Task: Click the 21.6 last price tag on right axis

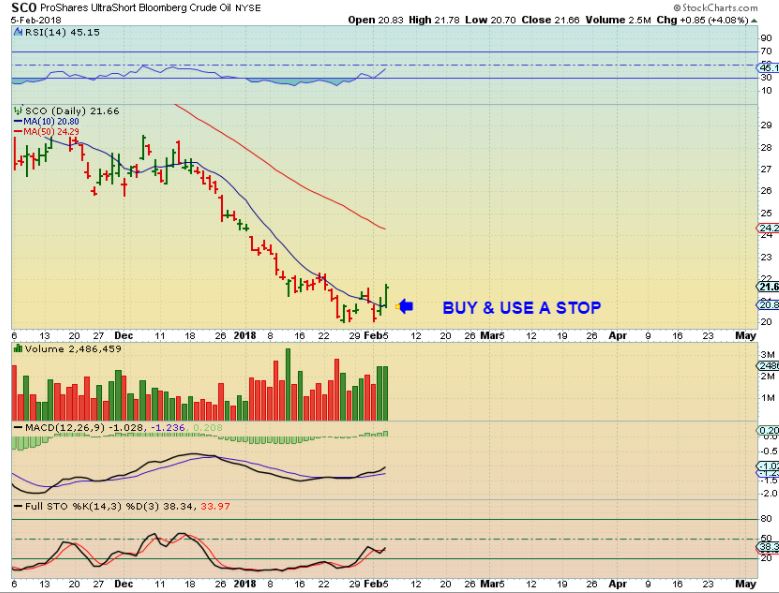Action: click(x=768, y=287)
